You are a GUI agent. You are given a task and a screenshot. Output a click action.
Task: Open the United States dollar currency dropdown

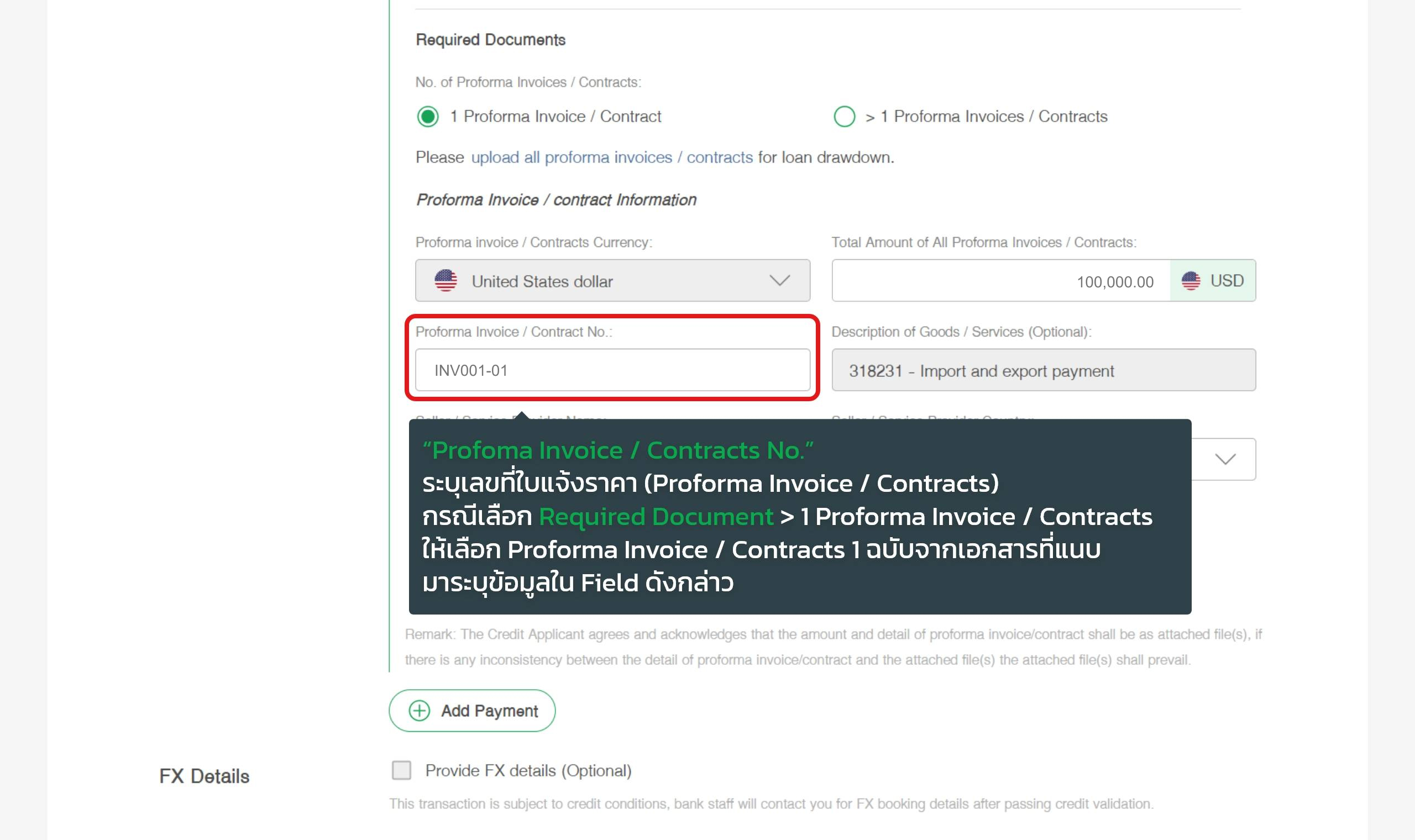pos(612,281)
